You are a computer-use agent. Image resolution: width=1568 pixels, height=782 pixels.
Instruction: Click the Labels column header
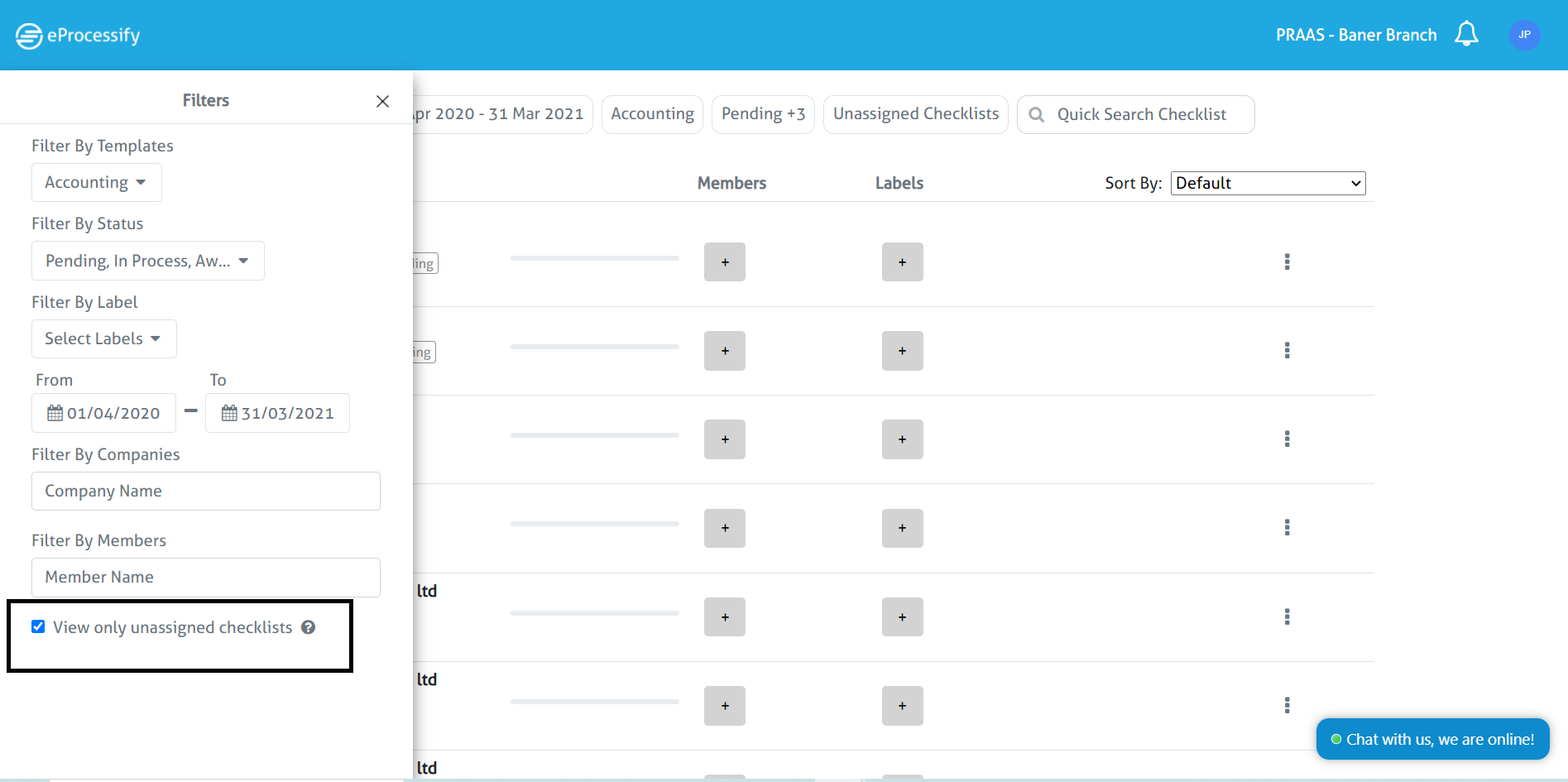(899, 183)
